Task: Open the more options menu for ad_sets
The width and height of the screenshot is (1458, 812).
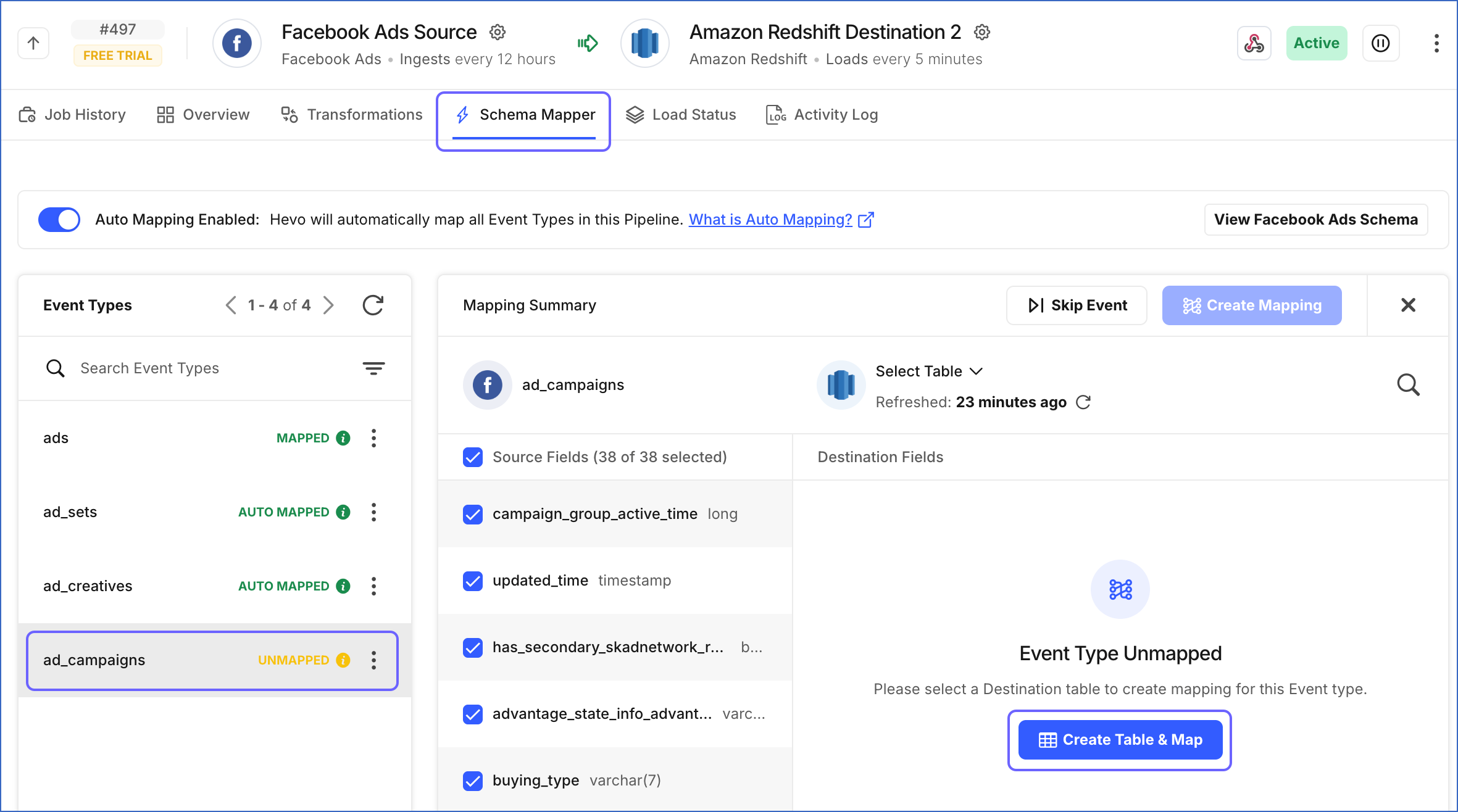Action: point(373,512)
